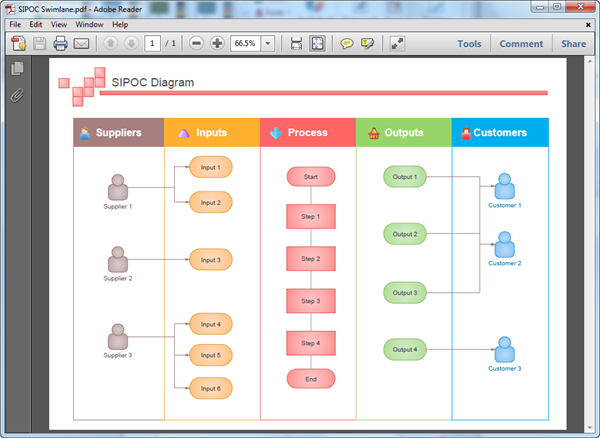
Task: Open the Tools pane
Action: point(469,44)
